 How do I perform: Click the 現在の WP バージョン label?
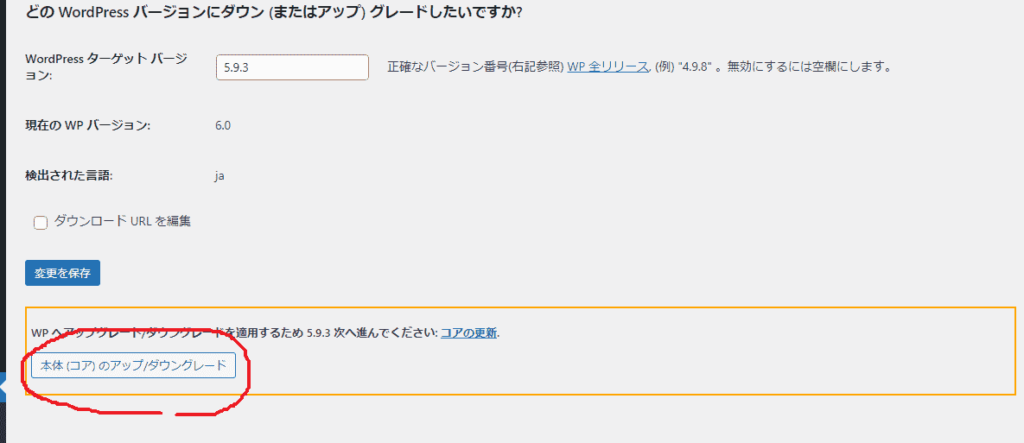pyautogui.click(x=88, y=125)
